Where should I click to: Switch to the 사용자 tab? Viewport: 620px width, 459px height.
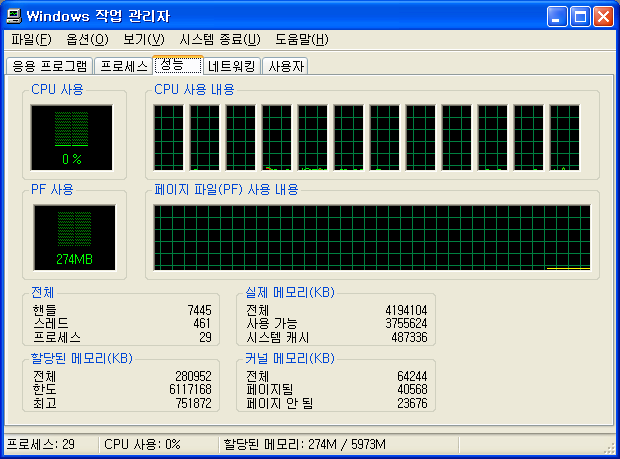285,66
